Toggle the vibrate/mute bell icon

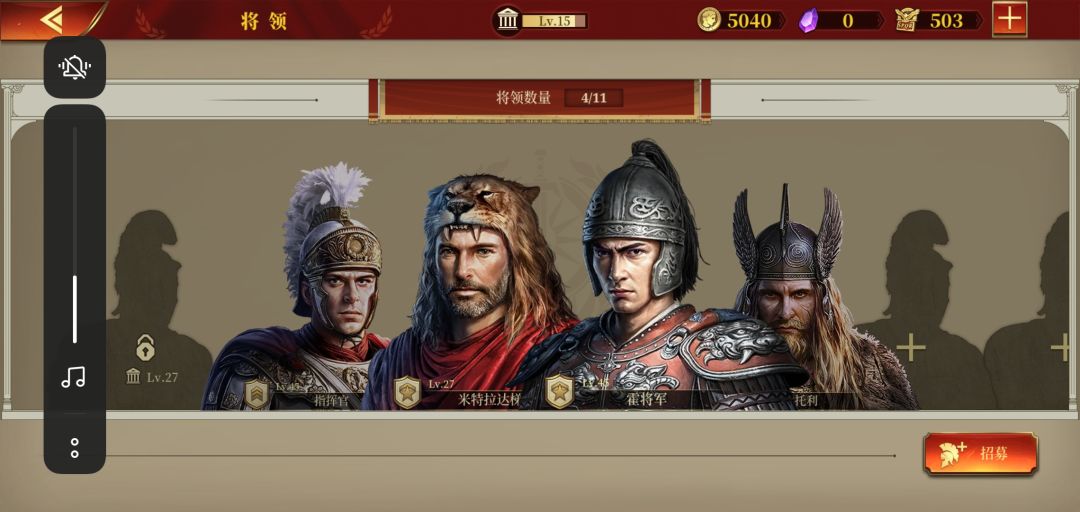click(74, 68)
